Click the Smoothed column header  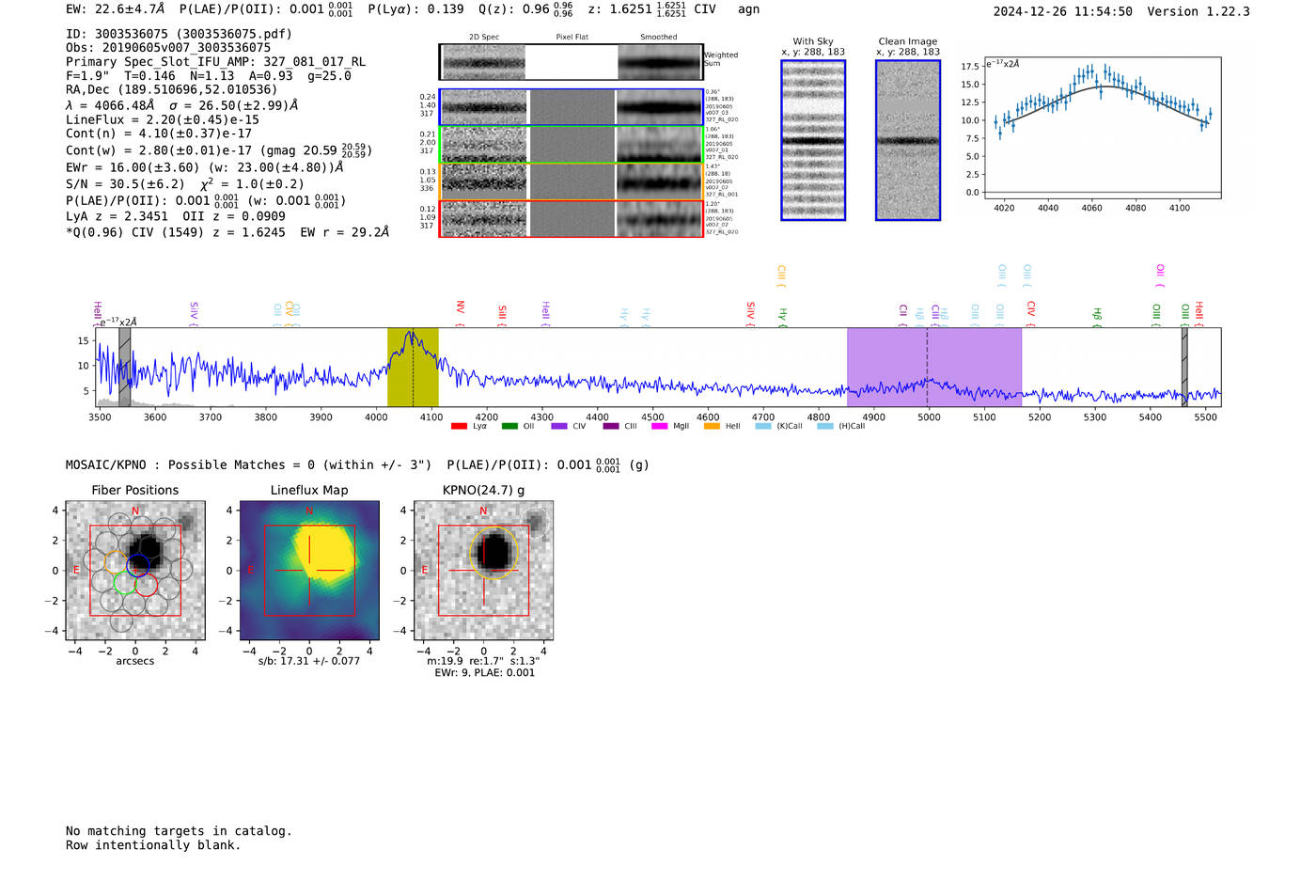[x=659, y=38]
